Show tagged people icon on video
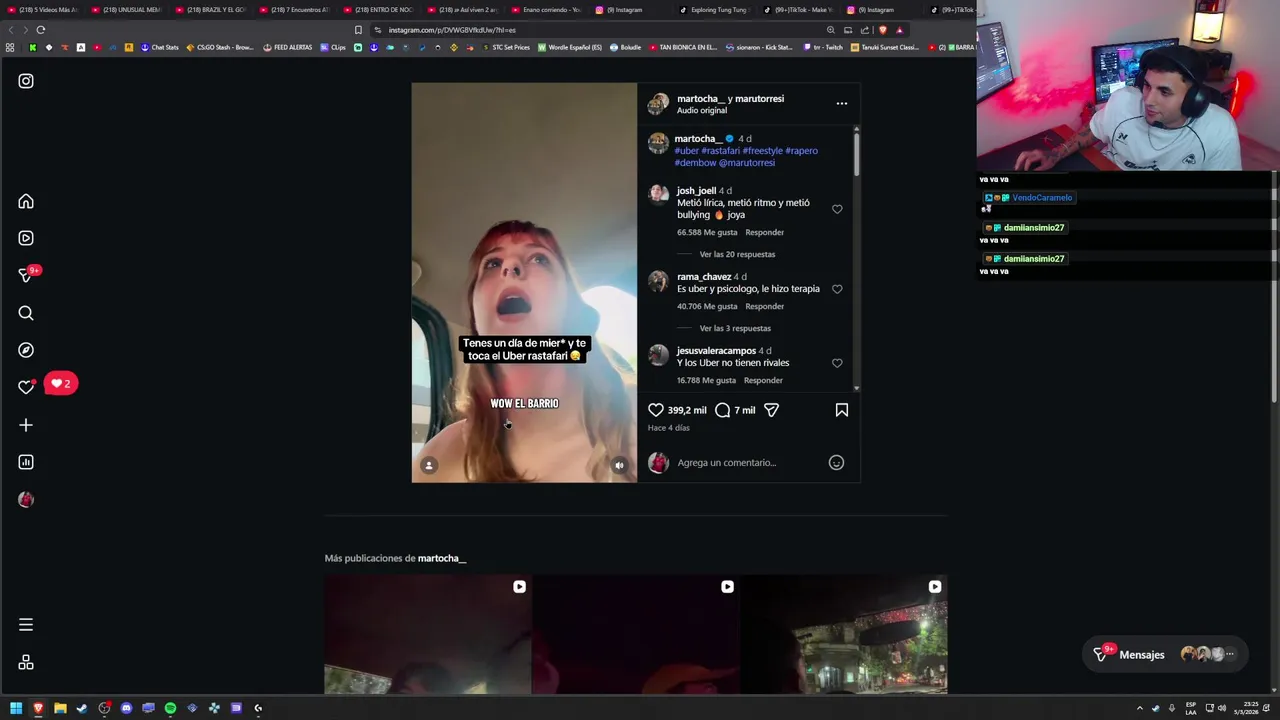Viewport: 1280px width, 720px height. point(429,465)
